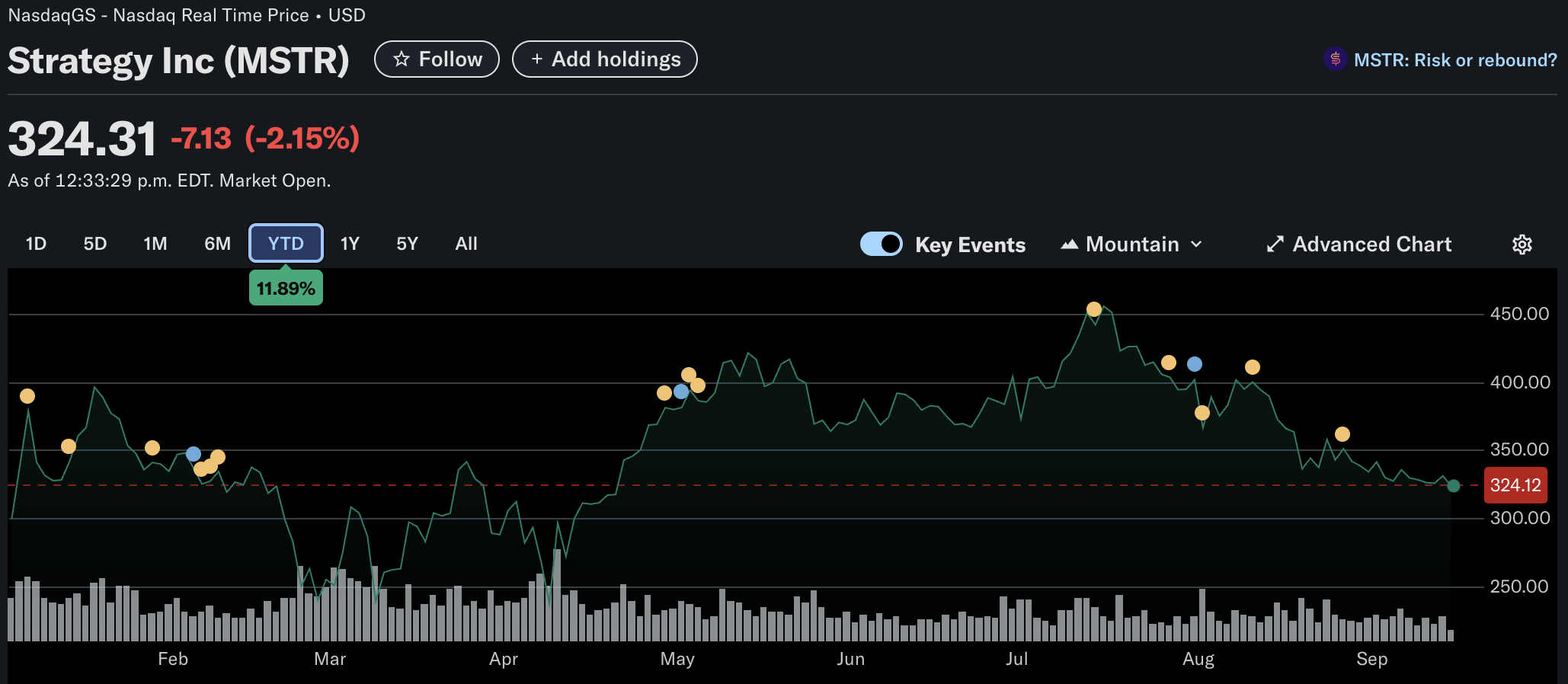Image resolution: width=1568 pixels, height=684 pixels.
Task: Click the plus icon in Add holdings
Action: click(x=536, y=59)
